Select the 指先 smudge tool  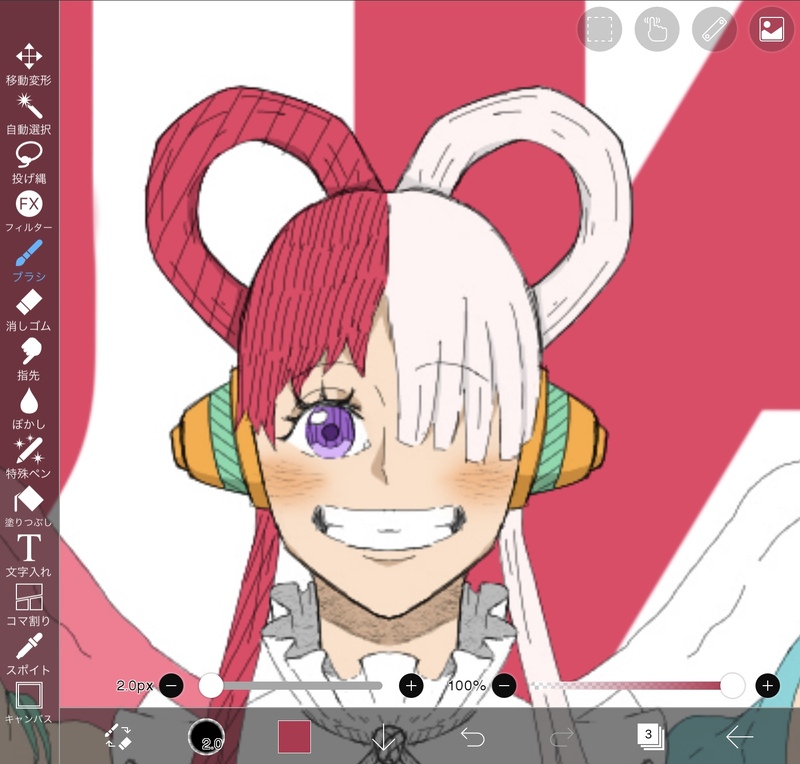29,359
